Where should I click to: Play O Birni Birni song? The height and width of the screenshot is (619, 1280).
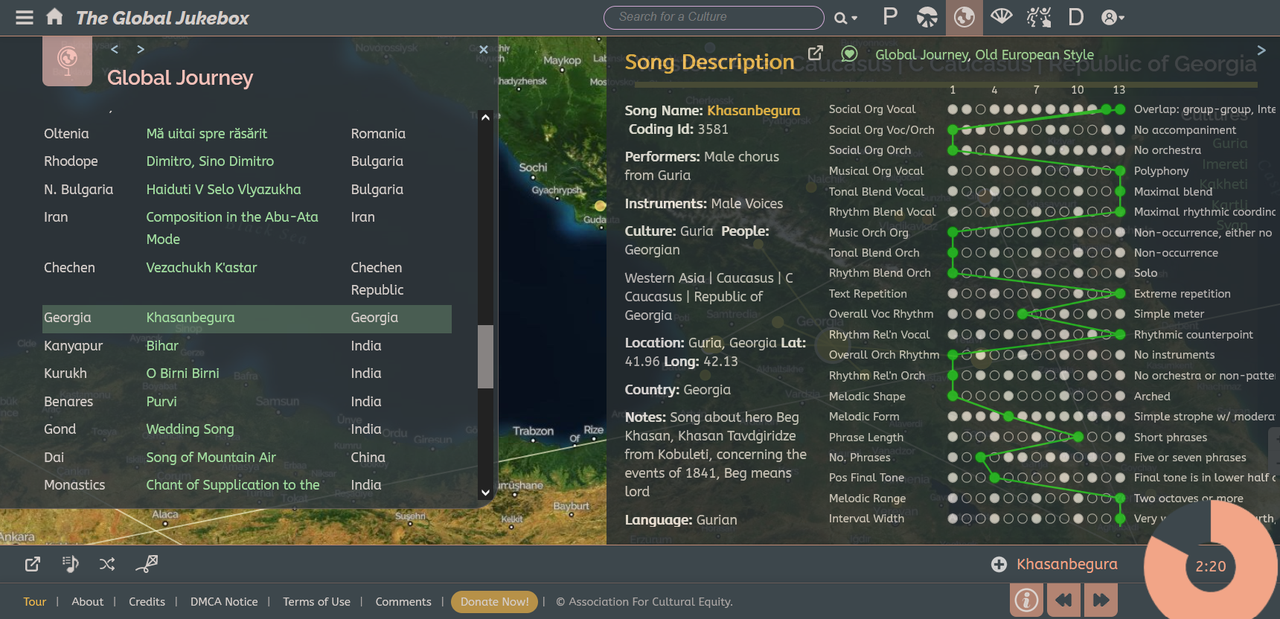click(x=183, y=373)
